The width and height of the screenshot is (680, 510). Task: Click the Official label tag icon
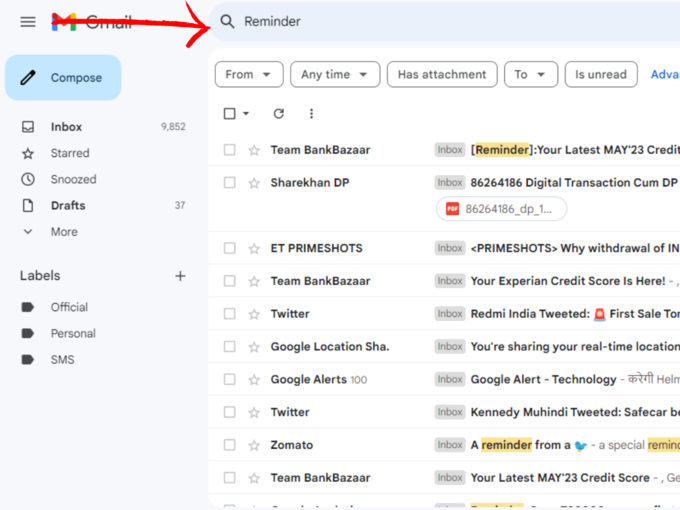(28, 307)
